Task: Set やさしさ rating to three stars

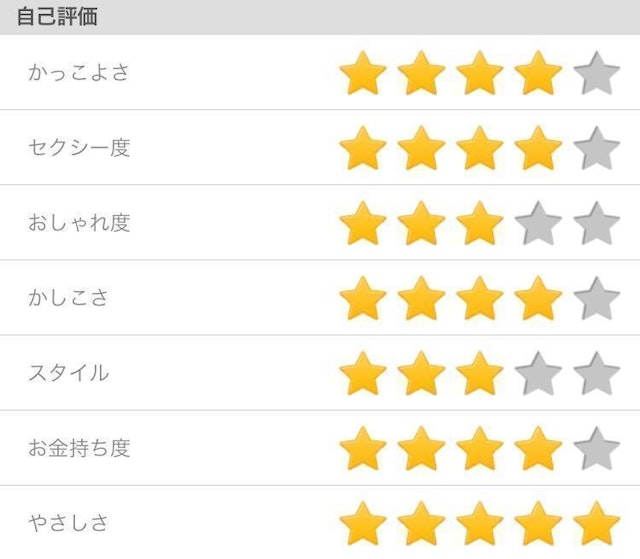Action: pos(480,523)
